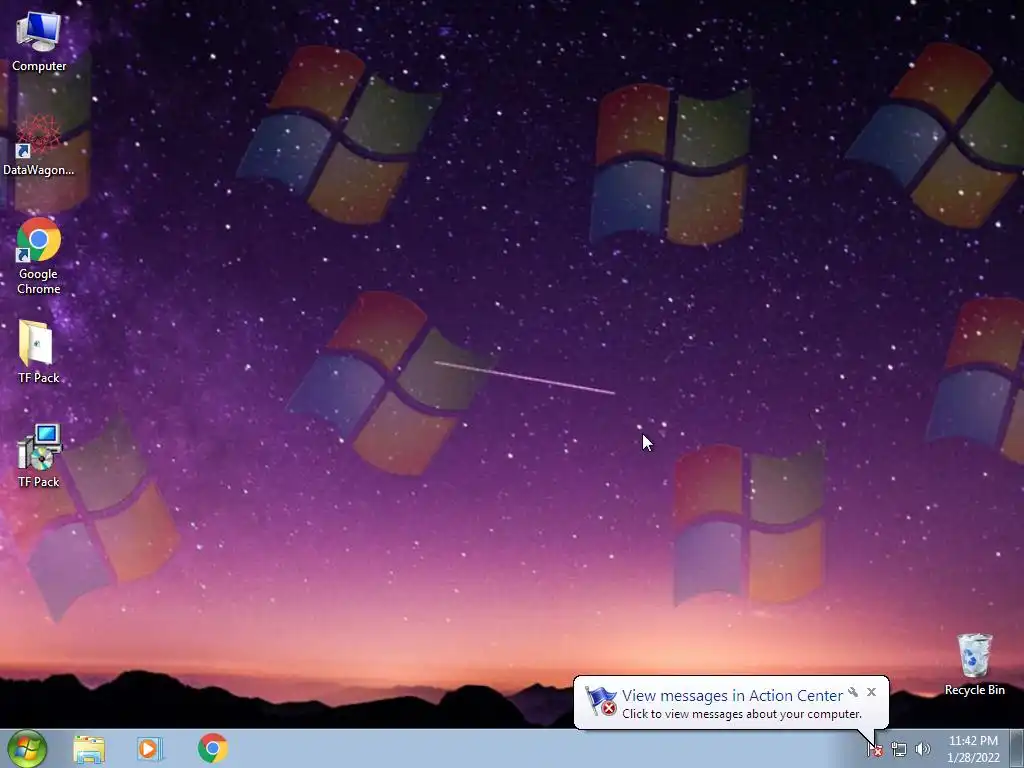Open the volume speaker tray icon
This screenshot has width=1024, height=768.
pos(923,750)
